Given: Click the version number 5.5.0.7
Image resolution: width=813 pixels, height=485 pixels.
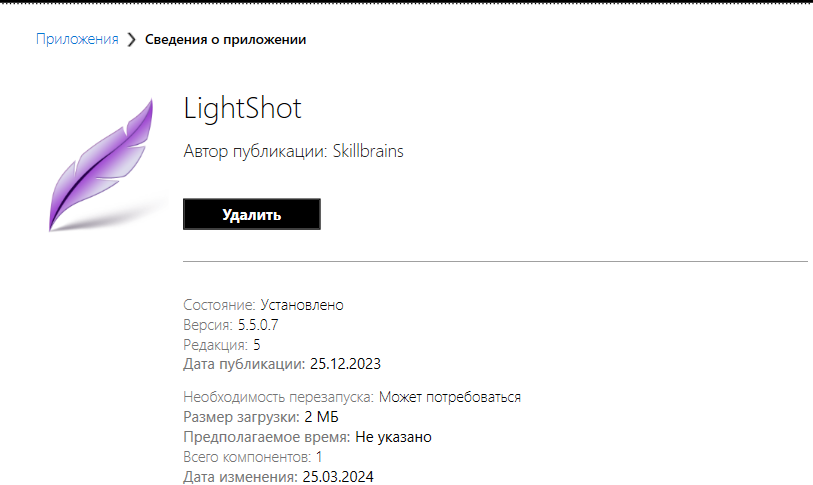Looking at the screenshot, I should pos(260,325).
